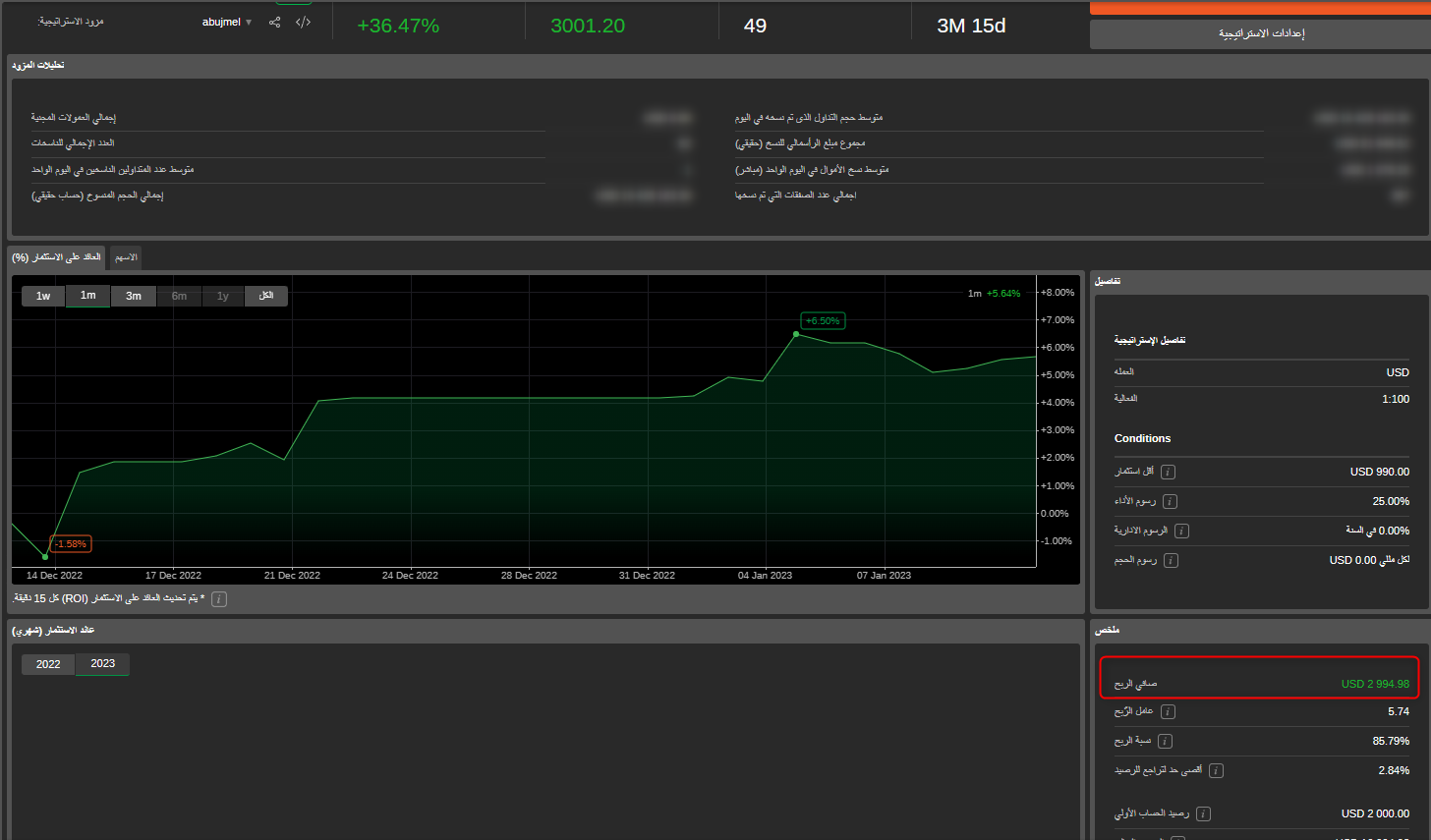Click info icon beside أقصى حد لتراجع الرصيد
This screenshot has height=840, width=1431.
click(1216, 770)
